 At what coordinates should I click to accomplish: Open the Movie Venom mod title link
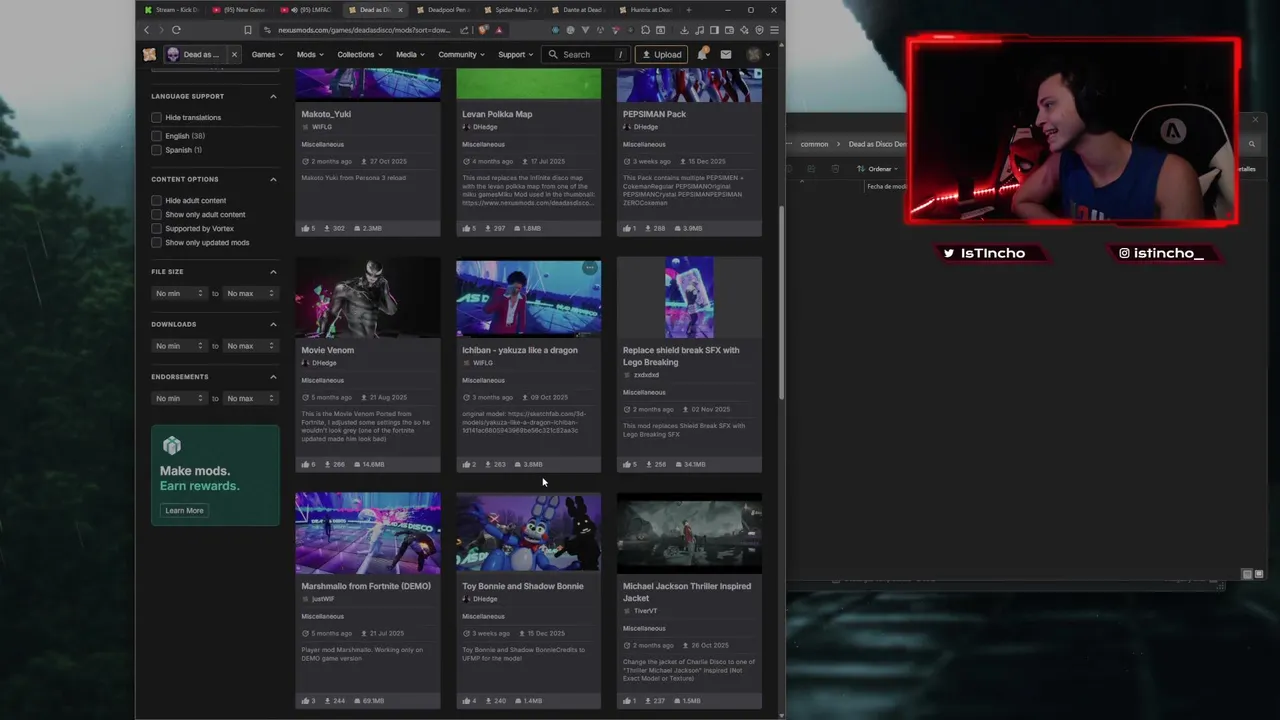[x=328, y=350]
